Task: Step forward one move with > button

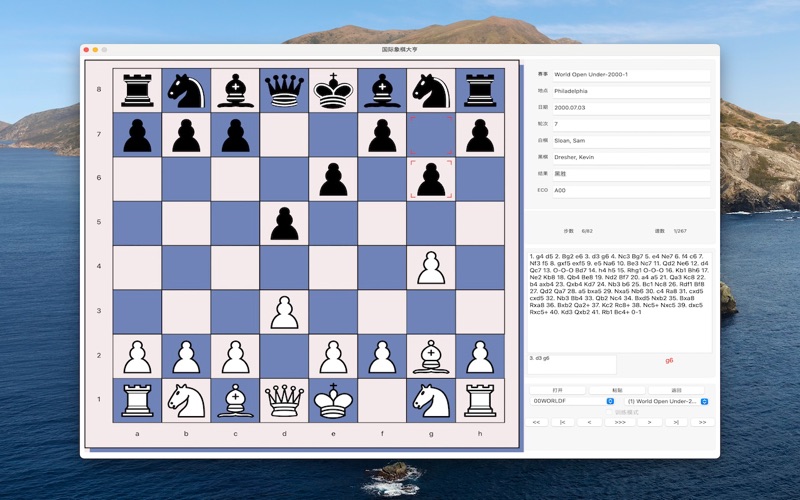Action: (649, 422)
